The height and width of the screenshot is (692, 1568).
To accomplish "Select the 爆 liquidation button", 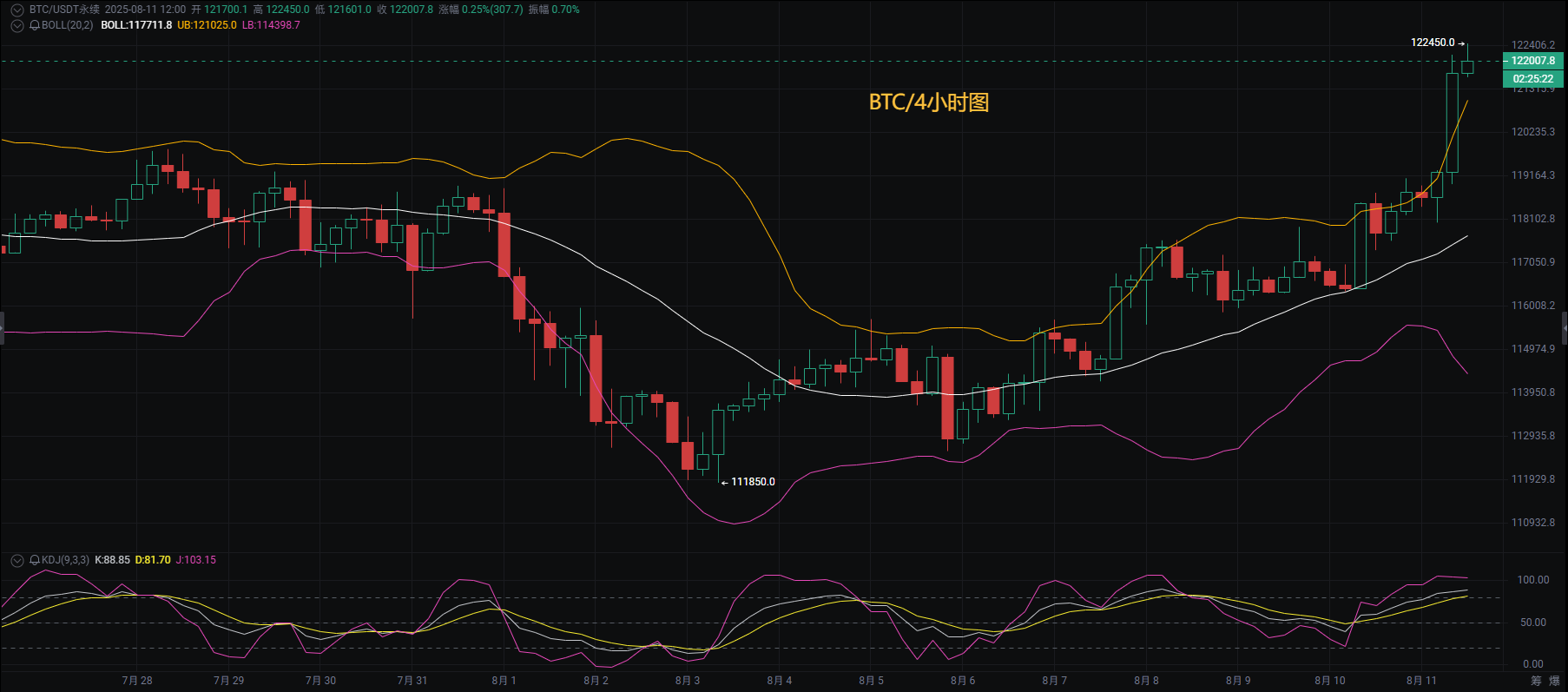I will tap(1554, 681).
